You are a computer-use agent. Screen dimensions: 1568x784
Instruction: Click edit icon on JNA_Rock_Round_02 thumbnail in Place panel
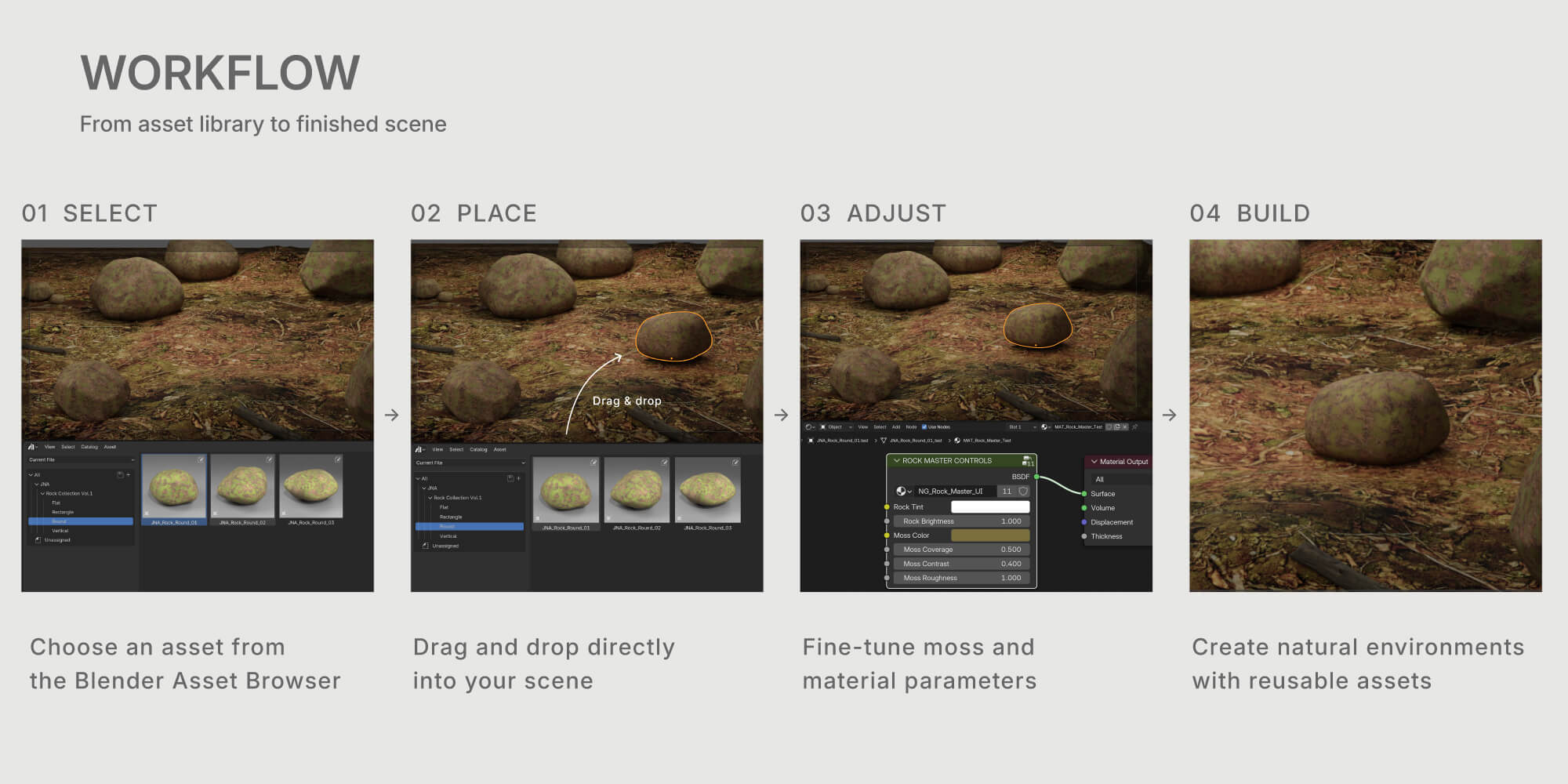(x=664, y=463)
